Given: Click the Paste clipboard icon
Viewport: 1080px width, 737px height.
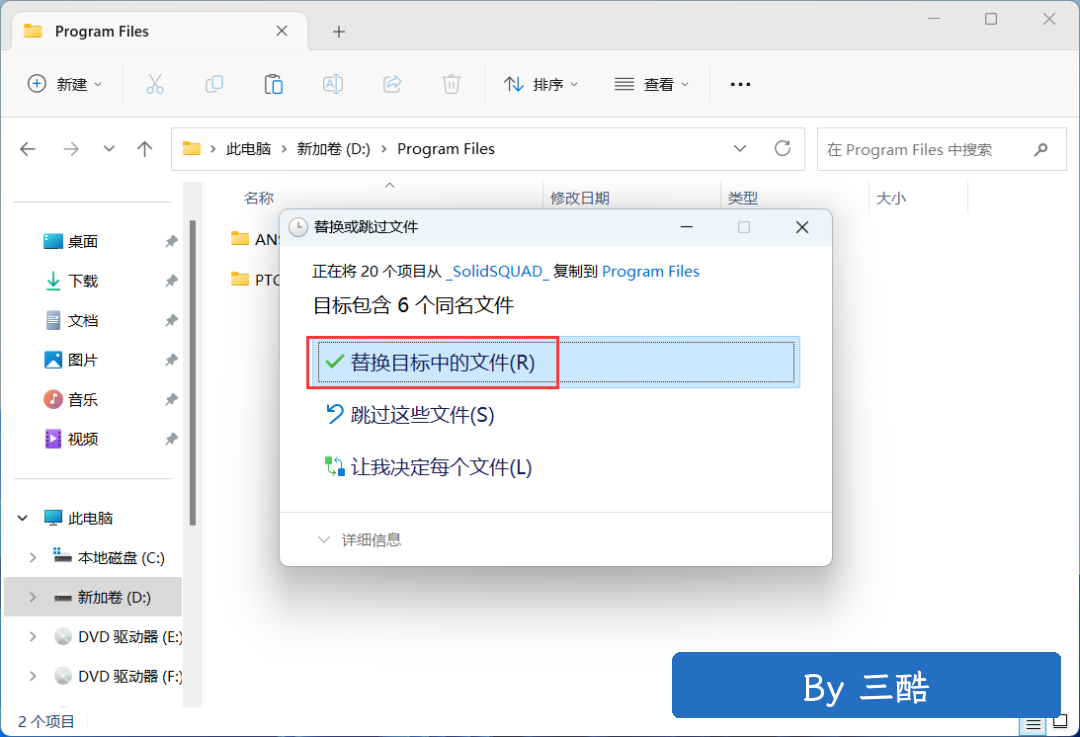Looking at the screenshot, I should [x=273, y=85].
